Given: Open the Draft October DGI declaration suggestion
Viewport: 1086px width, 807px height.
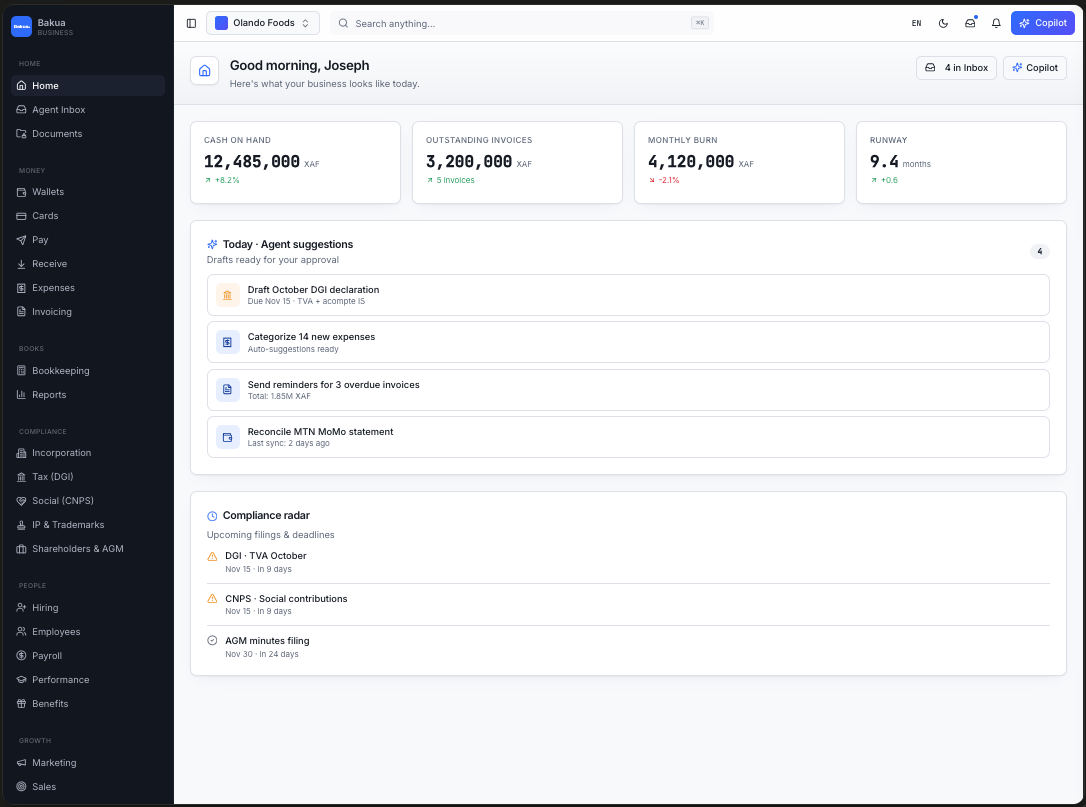Looking at the screenshot, I should point(628,295).
